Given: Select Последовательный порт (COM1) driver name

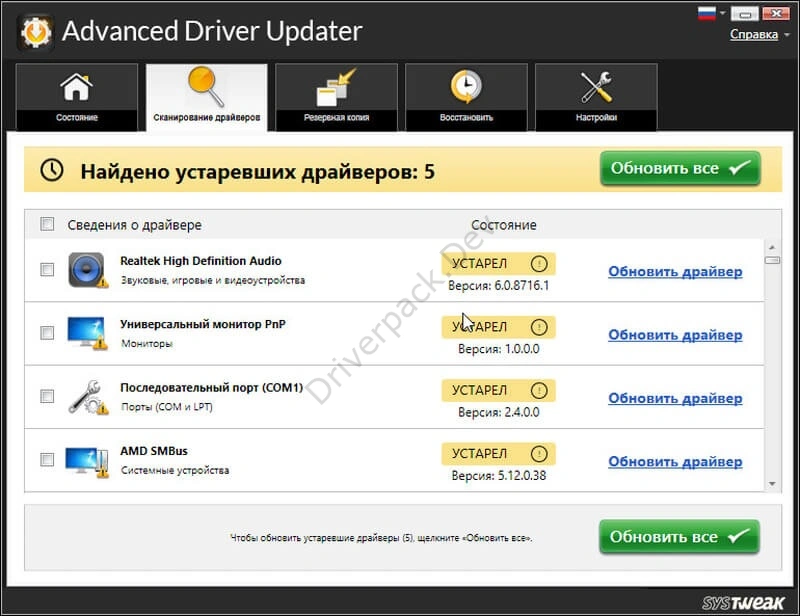Looking at the screenshot, I should [211, 387].
